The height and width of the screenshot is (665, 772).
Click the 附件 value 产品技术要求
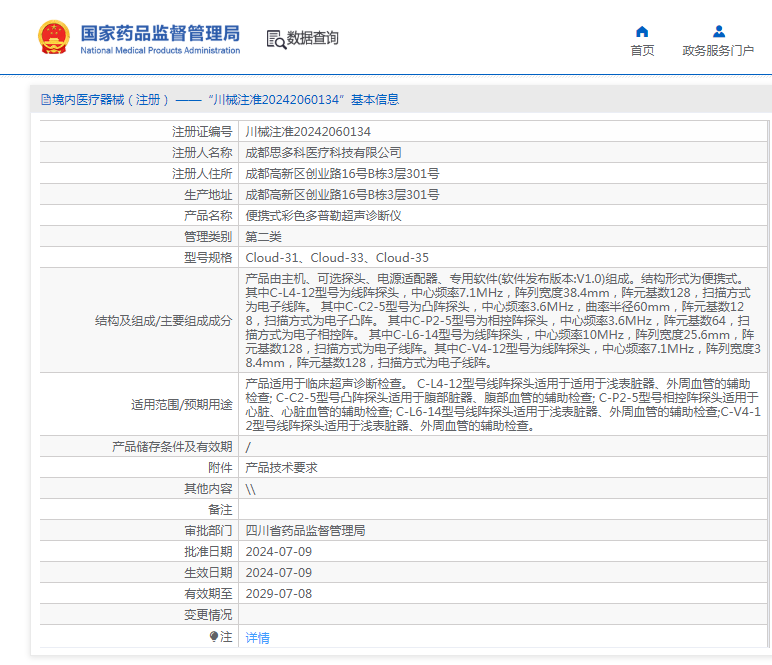coord(281,467)
